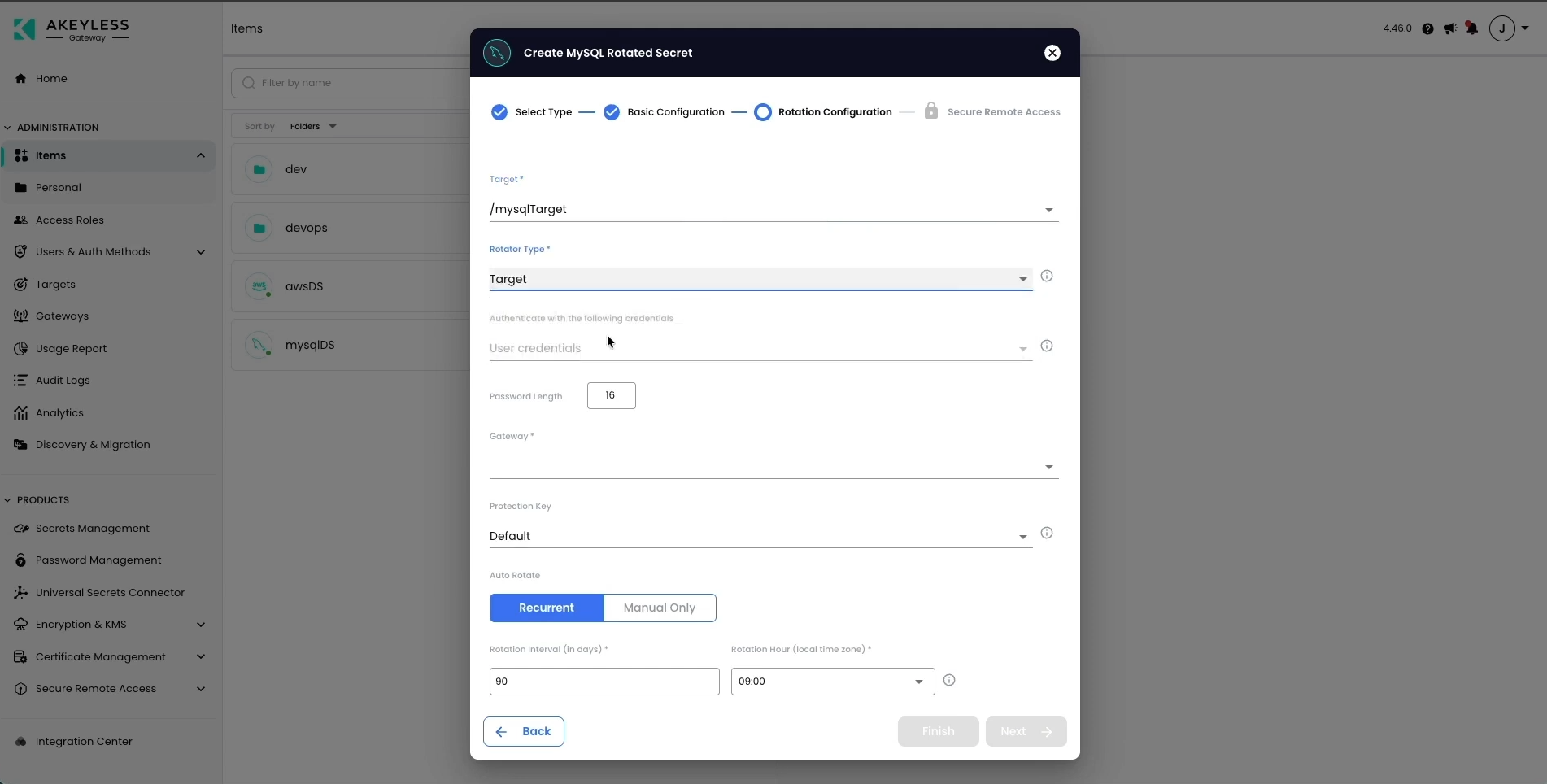Open the notifications bell icon
The image size is (1547, 784).
pos(1471,28)
